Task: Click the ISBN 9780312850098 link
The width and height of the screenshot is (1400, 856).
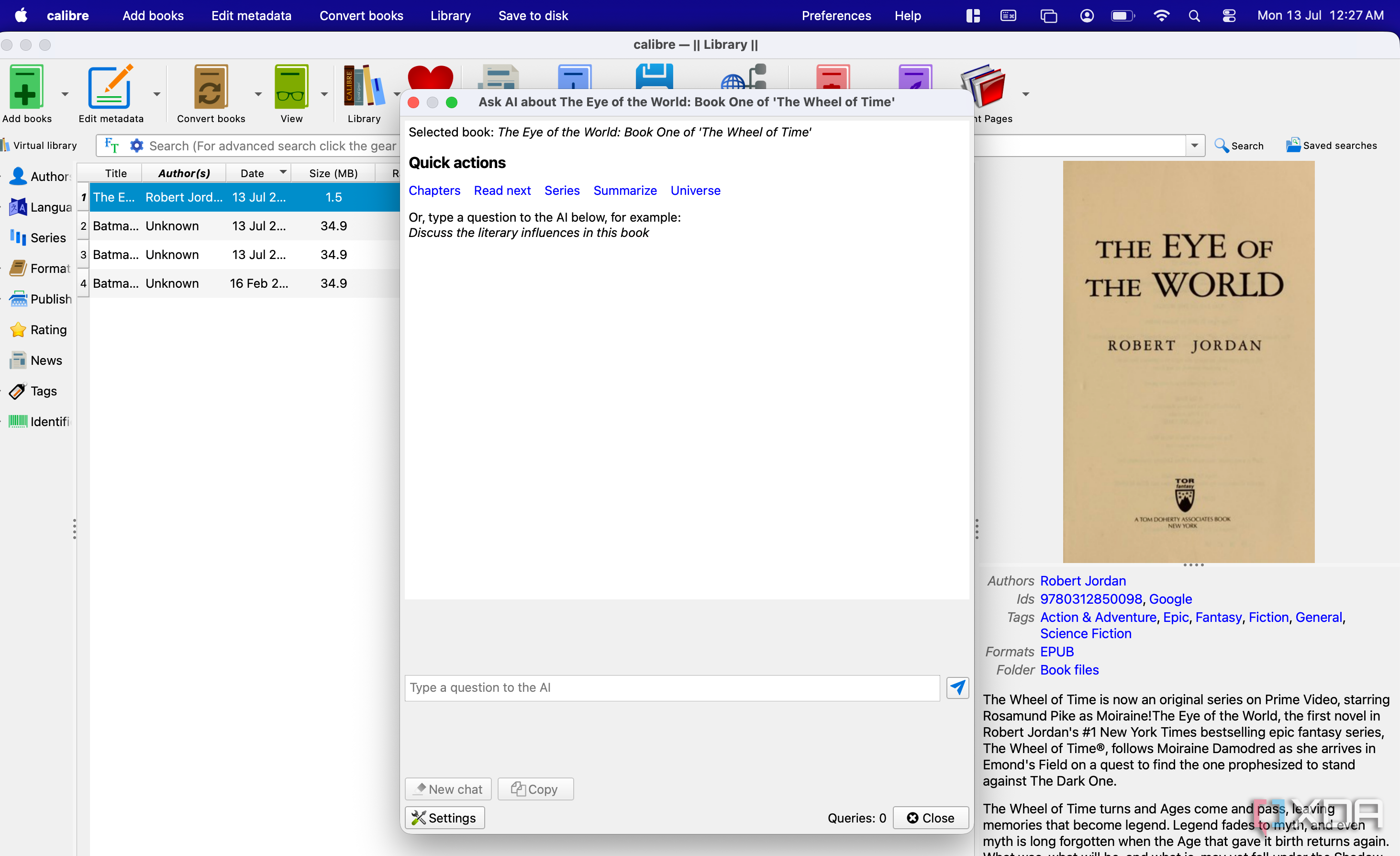Action: (1091, 598)
